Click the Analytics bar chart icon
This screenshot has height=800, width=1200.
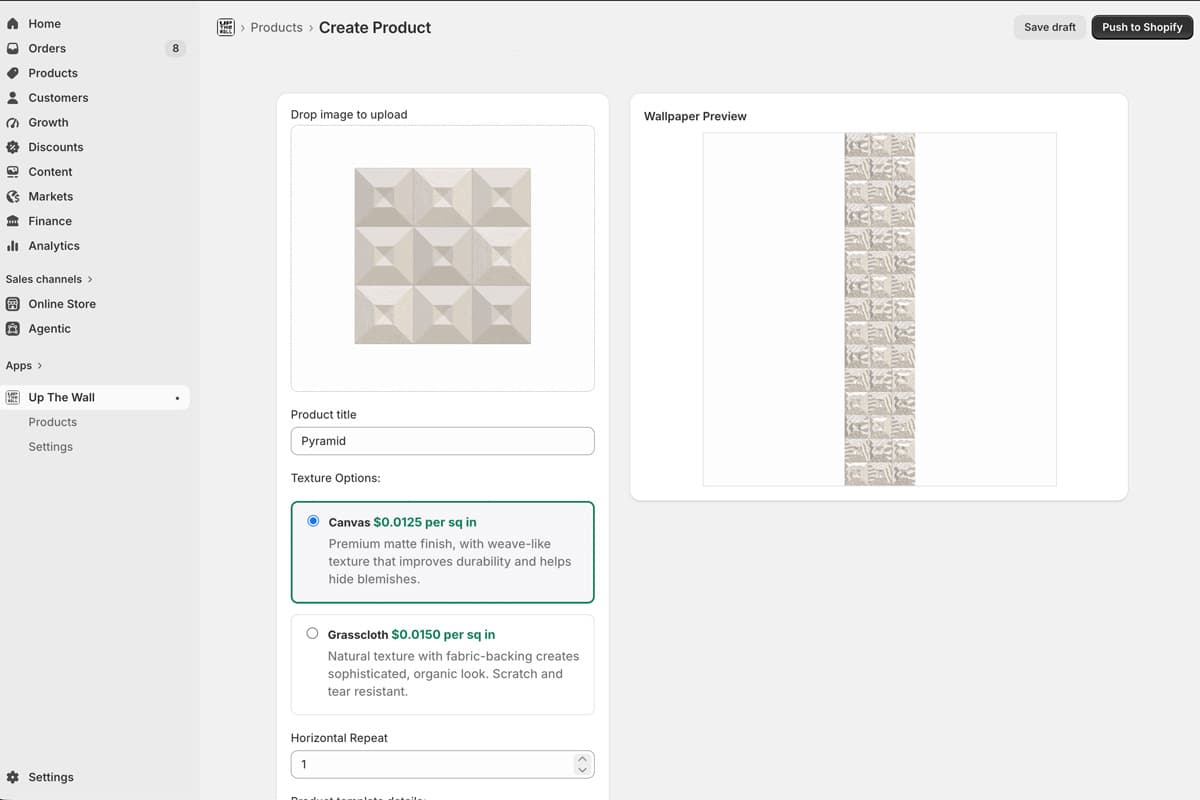pos(13,245)
